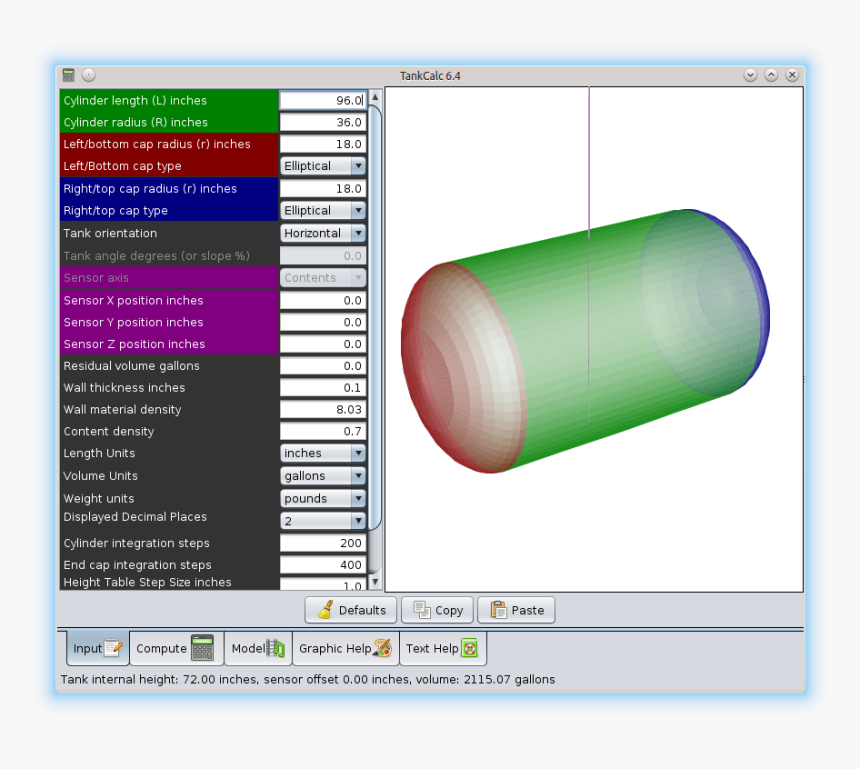This screenshot has width=860, height=769.
Task: Open the Compute tab calculator icon
Action: pos(205,648)
